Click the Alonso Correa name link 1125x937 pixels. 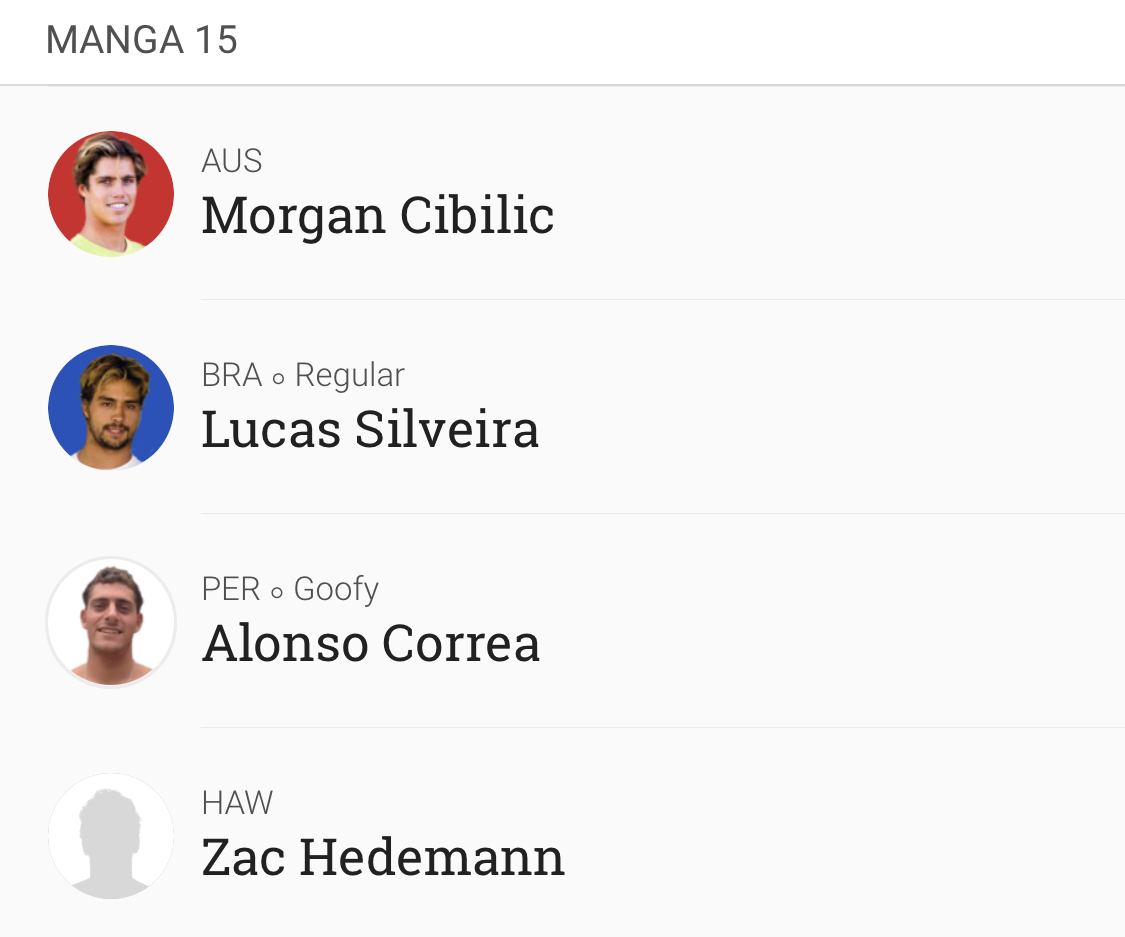(370, 643)
